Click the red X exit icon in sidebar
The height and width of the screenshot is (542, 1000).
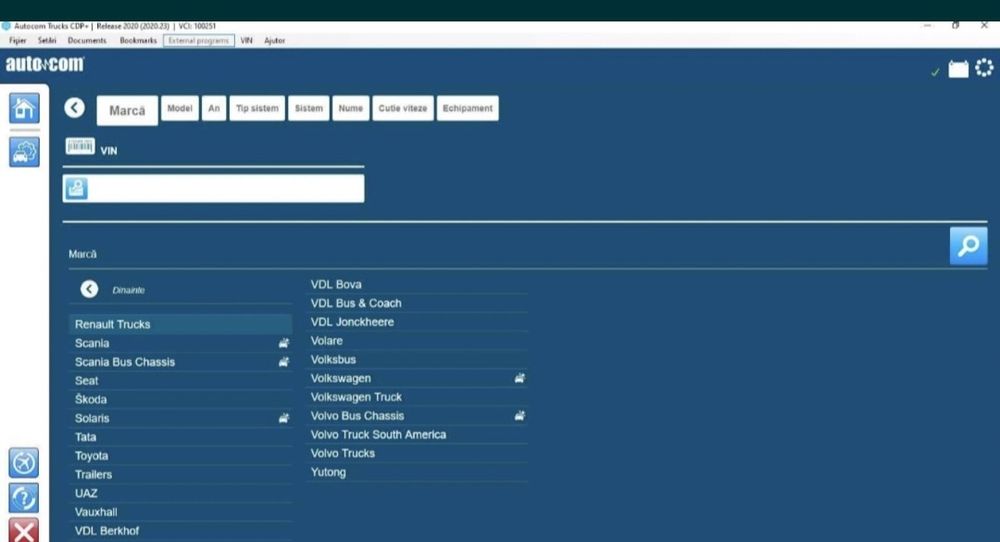coord(24,531)
